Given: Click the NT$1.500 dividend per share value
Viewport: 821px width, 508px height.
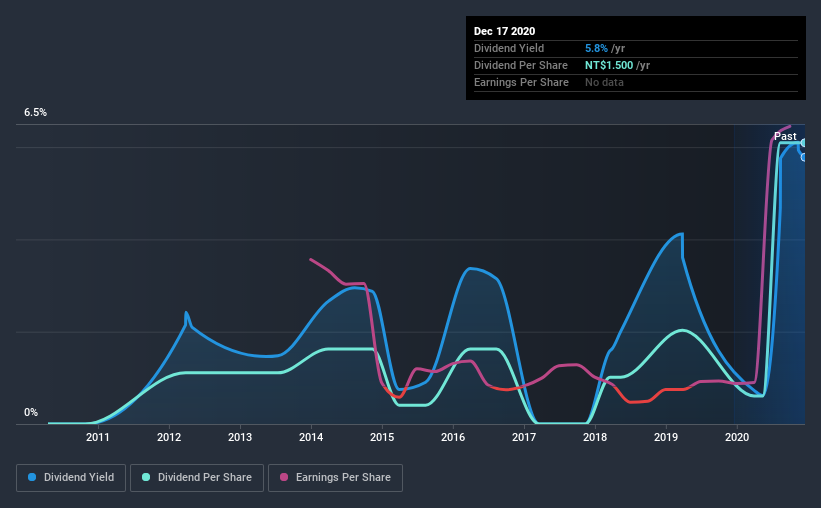Looking at the screenshot, I should tap(609, 65).
